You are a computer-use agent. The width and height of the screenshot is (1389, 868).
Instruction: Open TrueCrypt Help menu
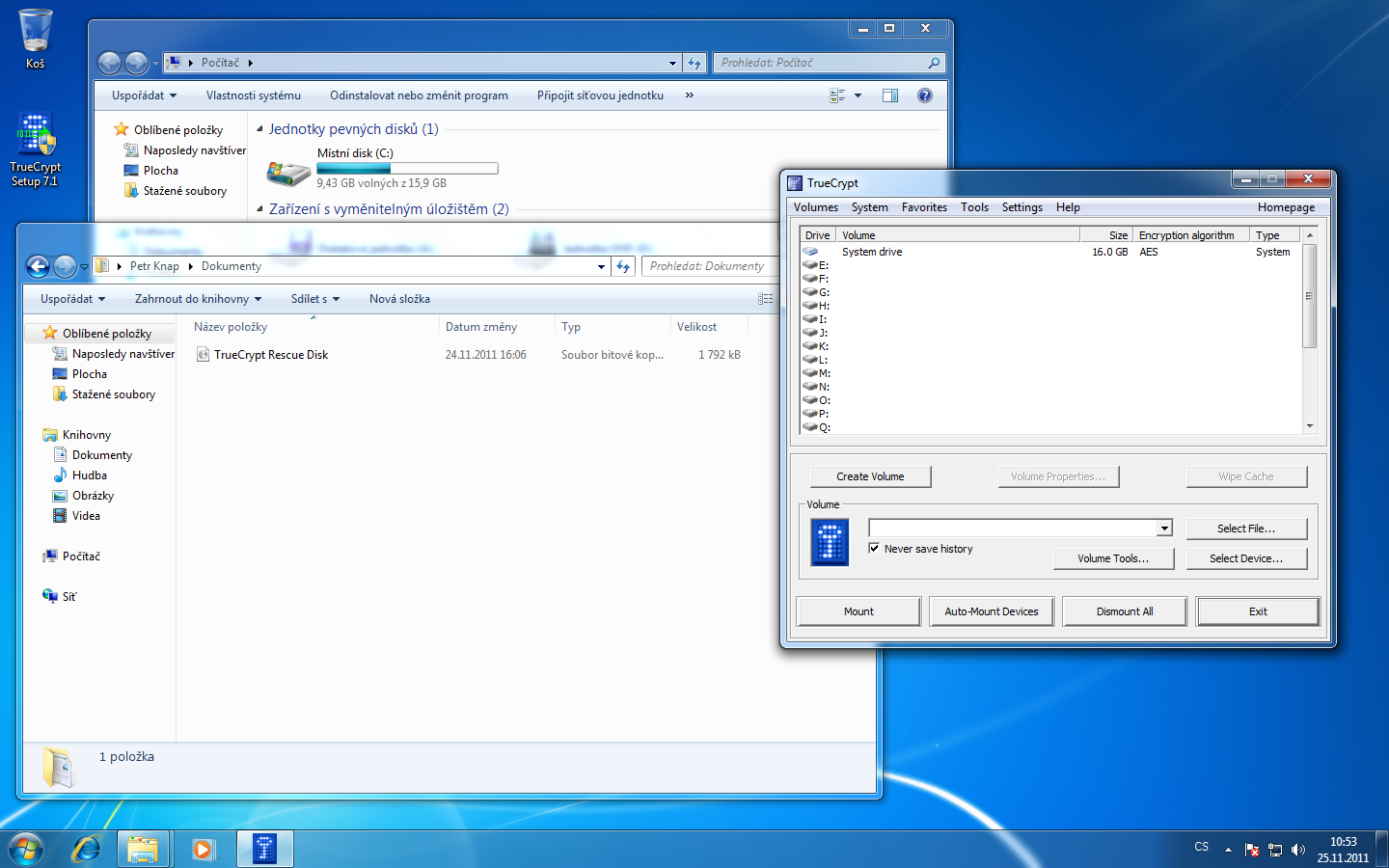(1068, 207)
